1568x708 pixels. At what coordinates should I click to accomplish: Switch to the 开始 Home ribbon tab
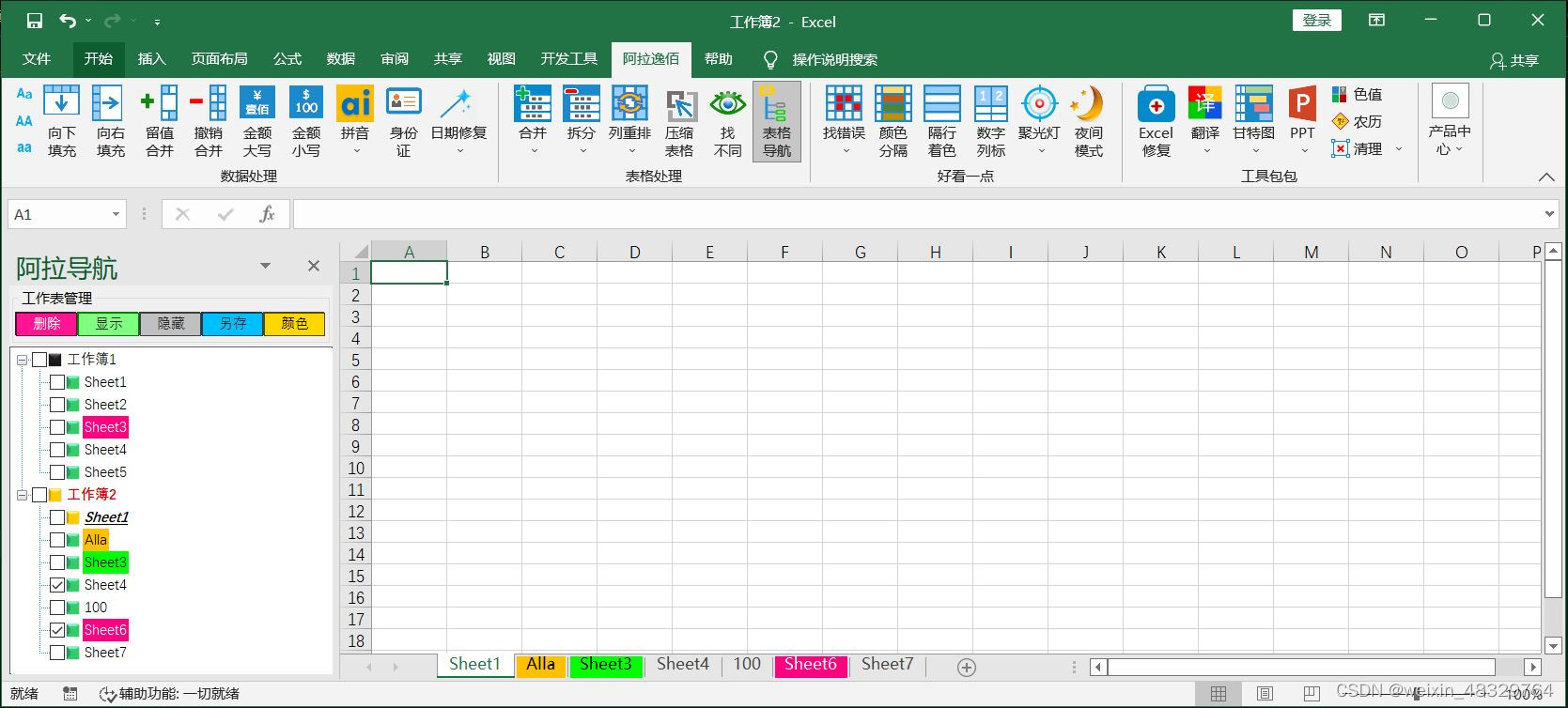click(99, 59)
